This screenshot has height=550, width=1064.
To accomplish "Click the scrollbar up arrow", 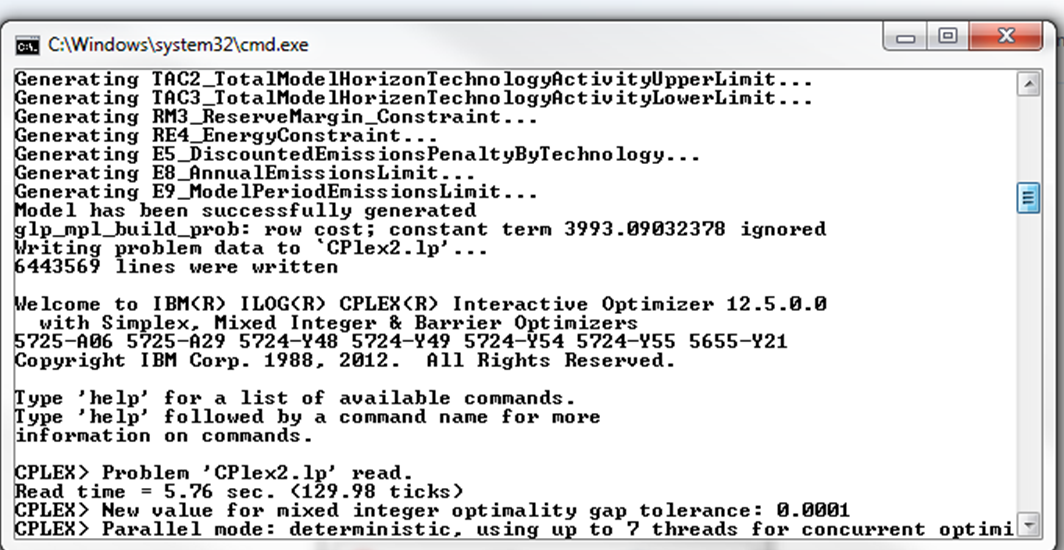I will tap(1029, 84).
